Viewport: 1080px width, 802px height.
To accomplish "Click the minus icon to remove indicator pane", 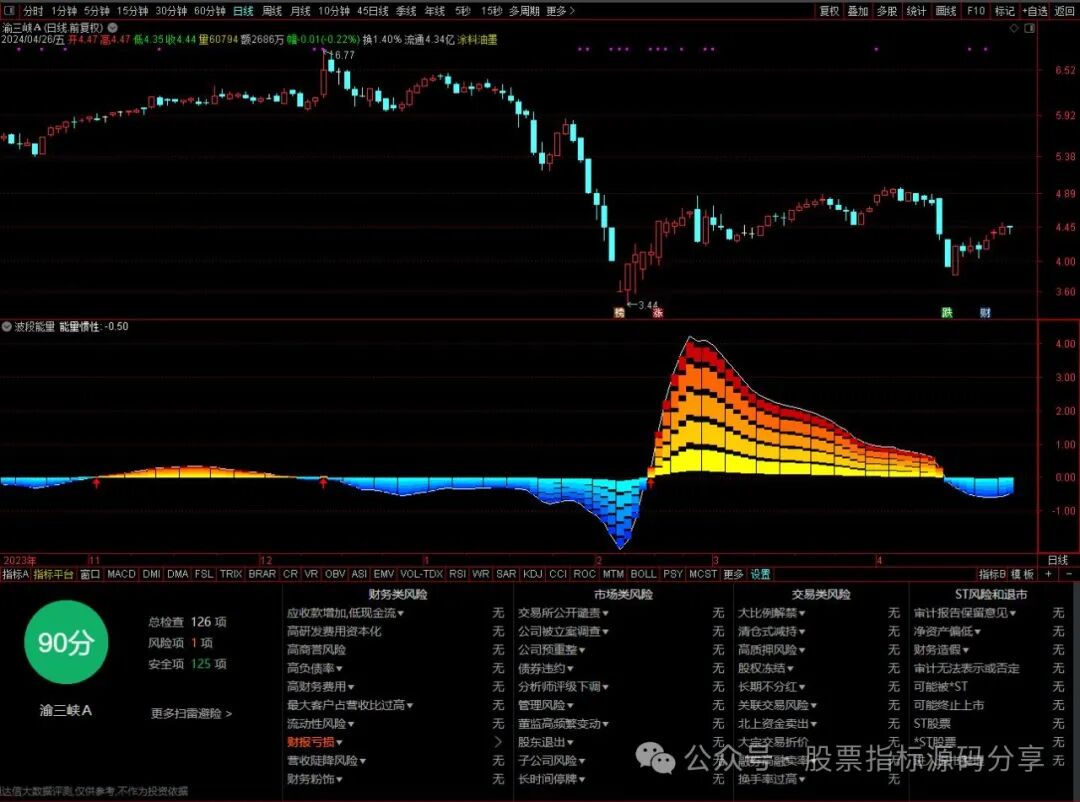I will pyautogui.click(x=1069, y=574).
